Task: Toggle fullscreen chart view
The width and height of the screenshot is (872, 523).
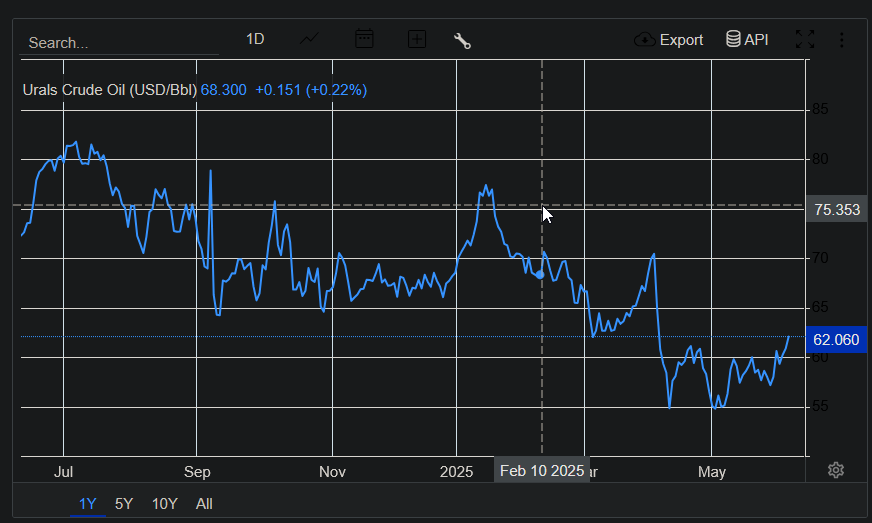Action: pos(804,39)
